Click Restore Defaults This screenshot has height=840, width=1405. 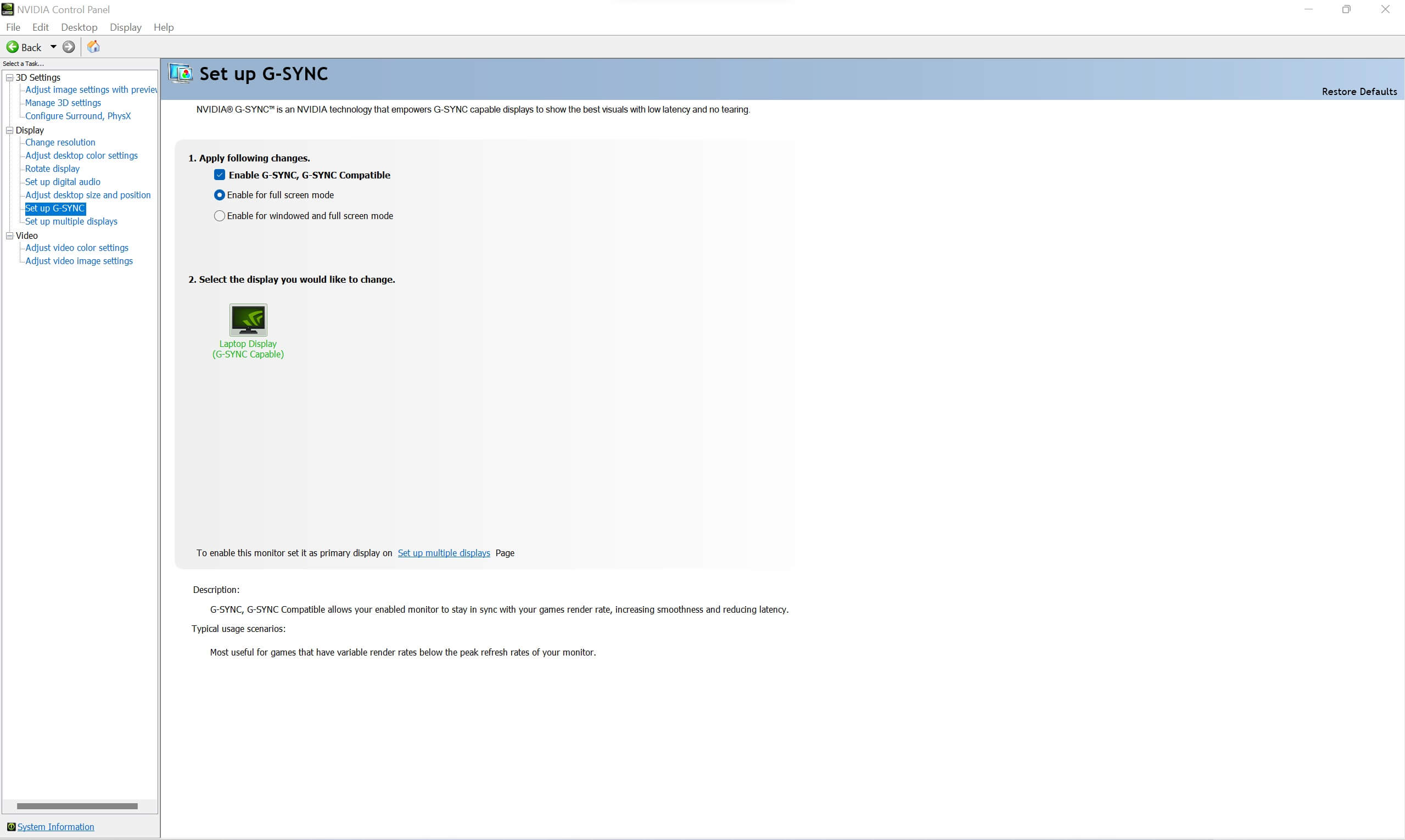coord(1359,91)
